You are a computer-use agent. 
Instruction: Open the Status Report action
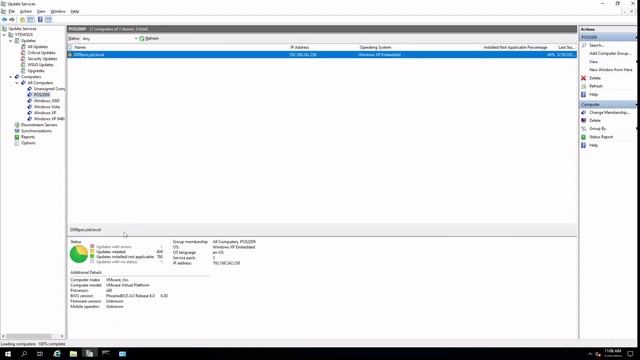tap(601, 137)
